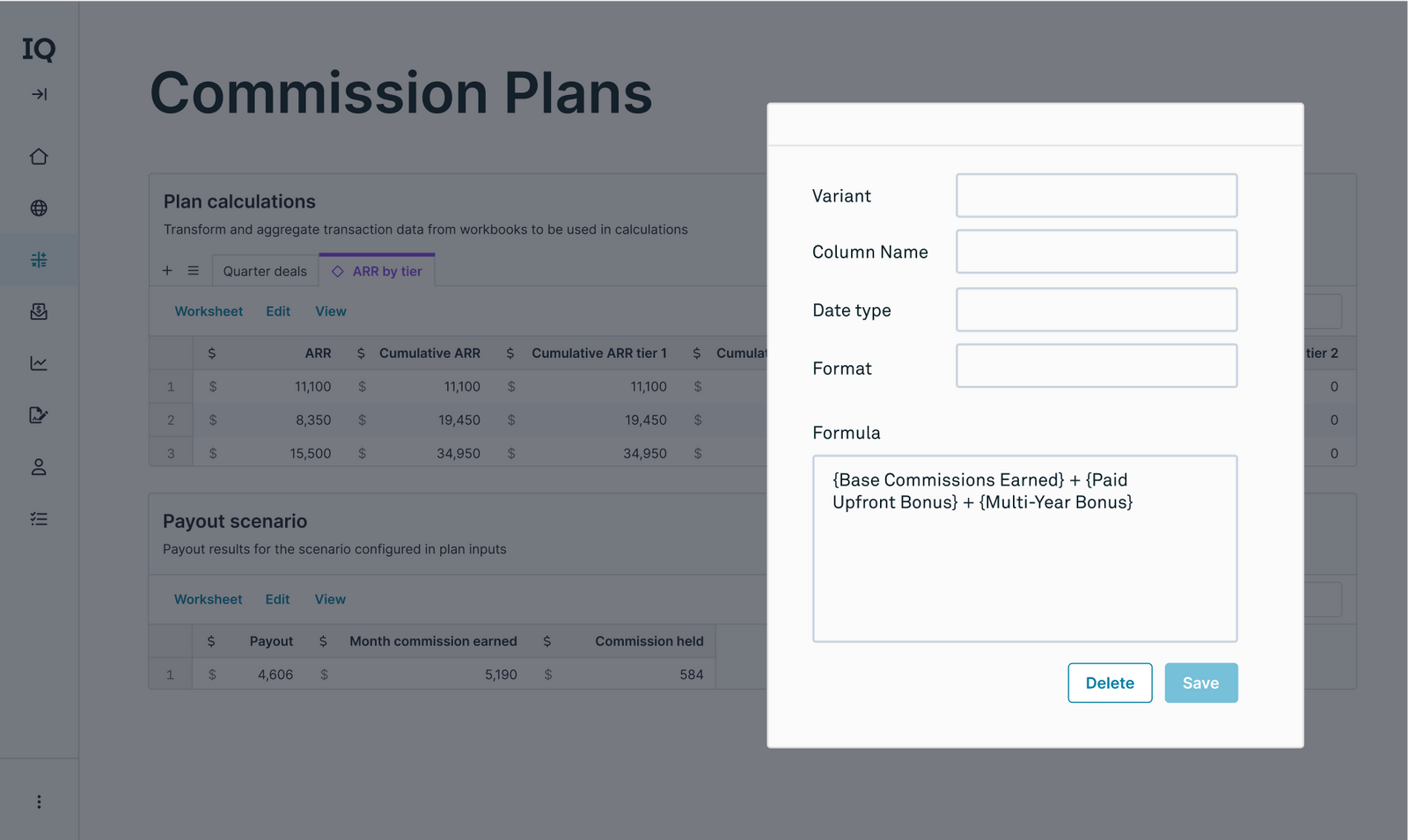Open the user profile icon in the sidebar
This screenshot has width=1408, height=840.
click(x=39, y=466)
